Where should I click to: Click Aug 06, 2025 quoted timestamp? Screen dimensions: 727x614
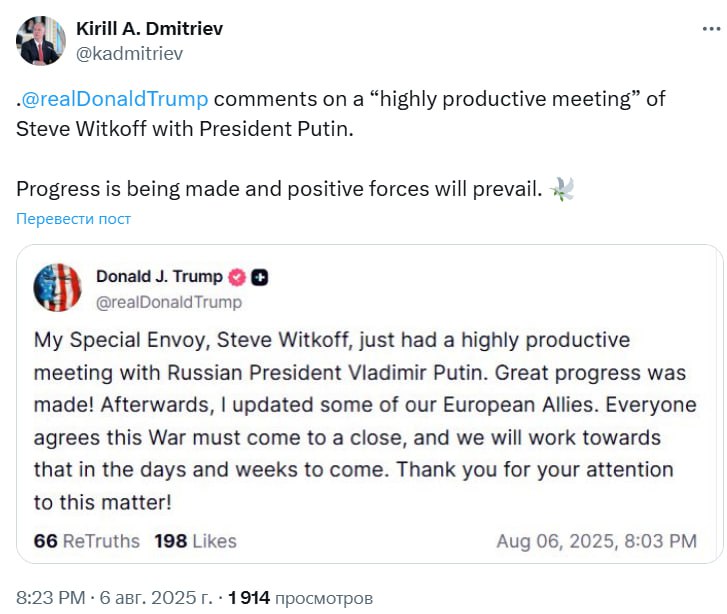click(596, 541)
